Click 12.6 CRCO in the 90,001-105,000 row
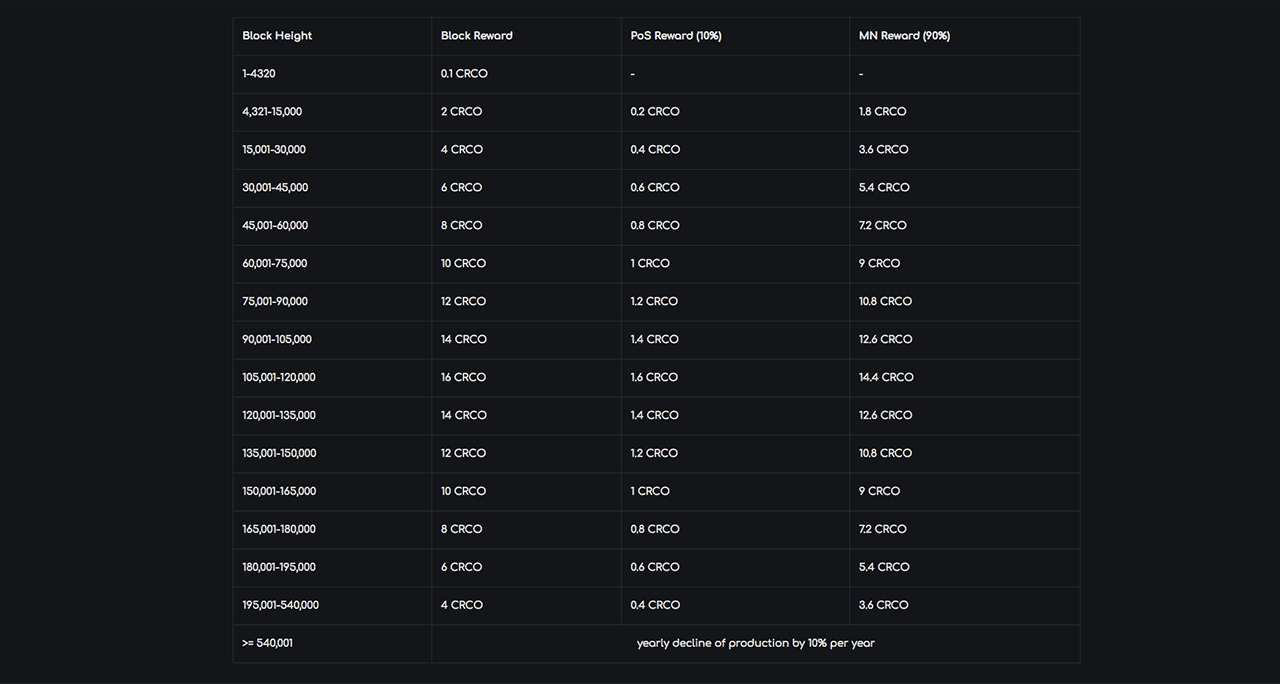 click(x=965, y=340)
